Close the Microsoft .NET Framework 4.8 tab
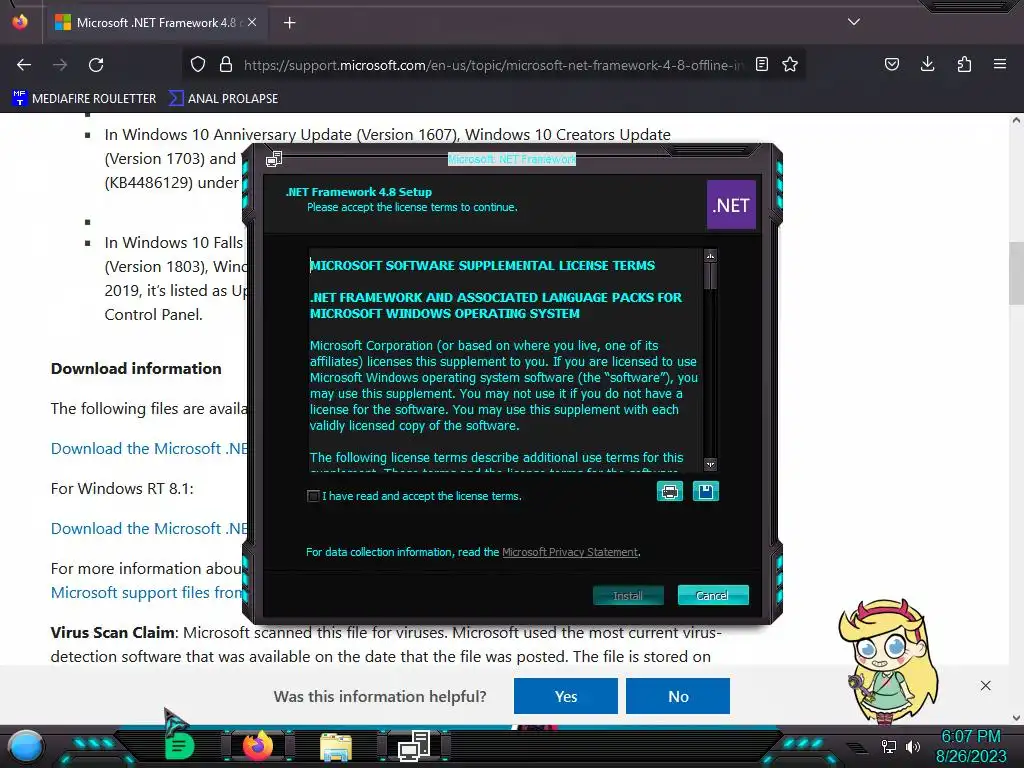Screen dimensions: 1024x768 (x=252, y=22)
